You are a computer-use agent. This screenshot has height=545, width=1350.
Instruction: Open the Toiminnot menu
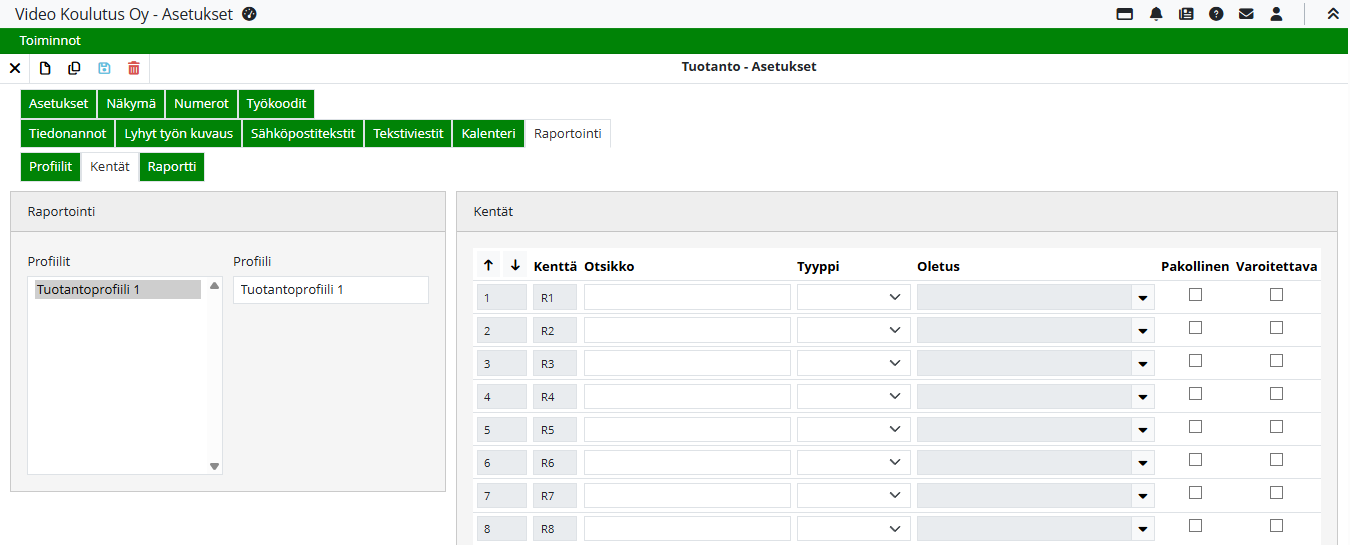(50, 41)
